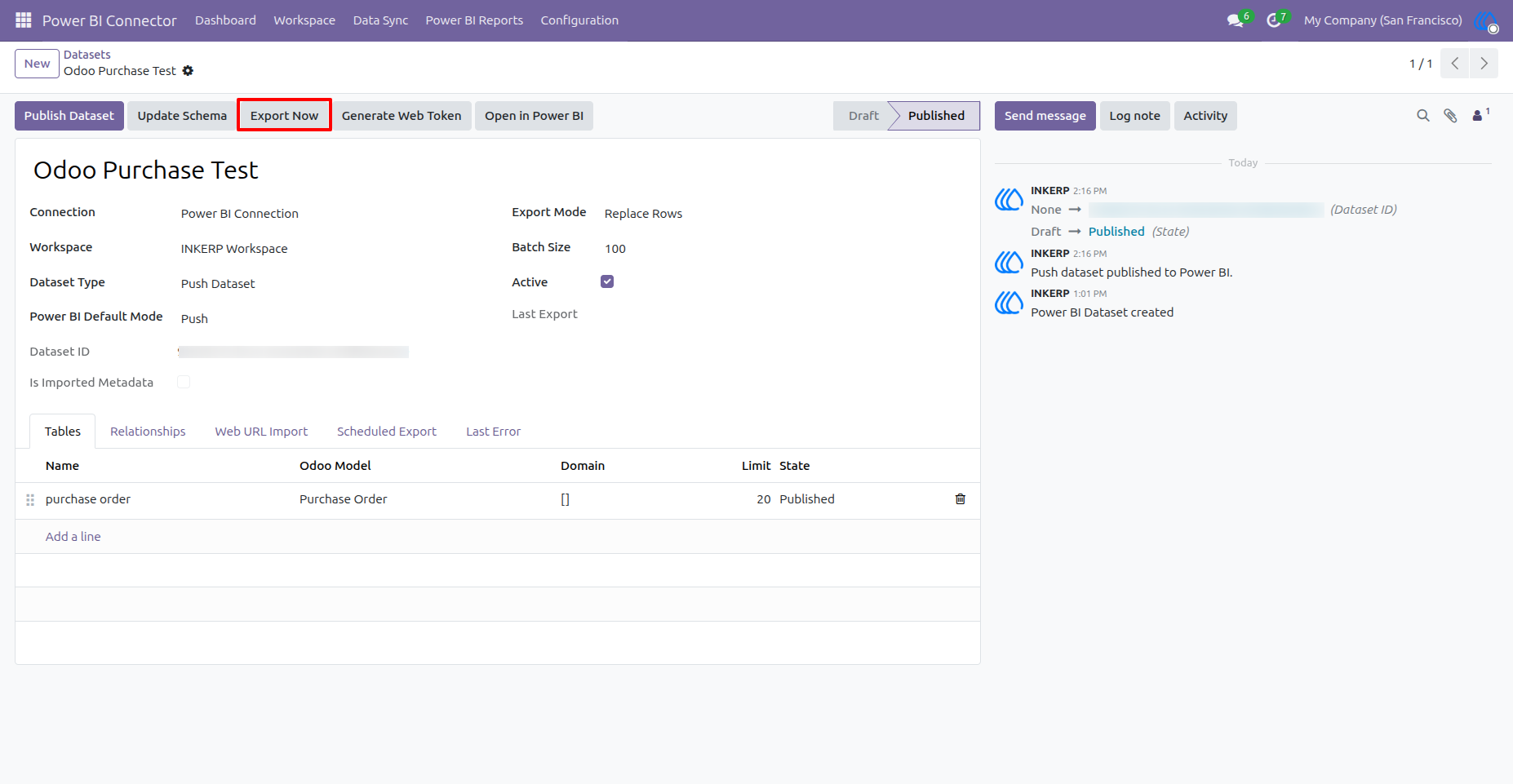This screenshot has width=1513, height=784.
Task: Switch to the Last Error tab
Action: [x=493, y=432]
